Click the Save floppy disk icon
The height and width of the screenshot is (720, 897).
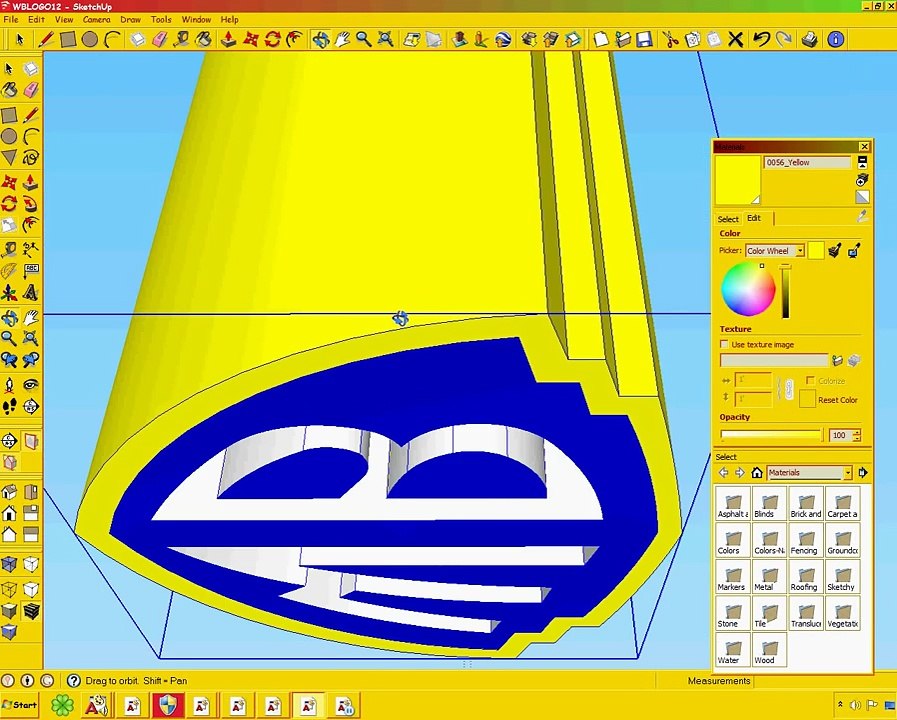(645, 39)
